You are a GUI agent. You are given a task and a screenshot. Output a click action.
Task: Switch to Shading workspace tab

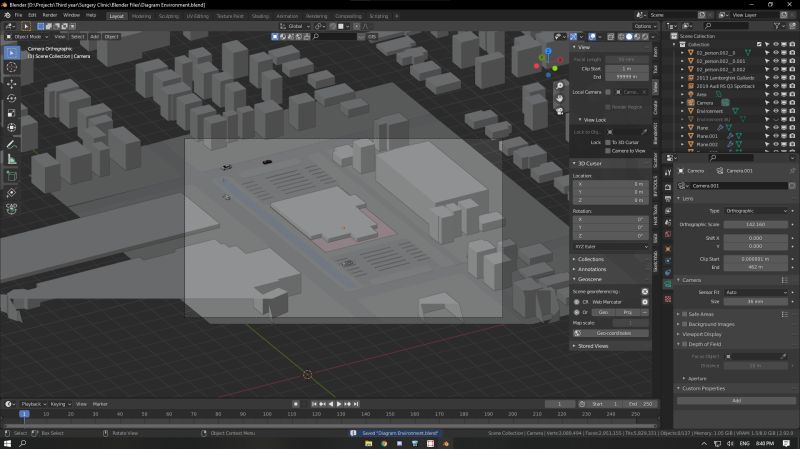pyautogui.click(x=260, y=16)
